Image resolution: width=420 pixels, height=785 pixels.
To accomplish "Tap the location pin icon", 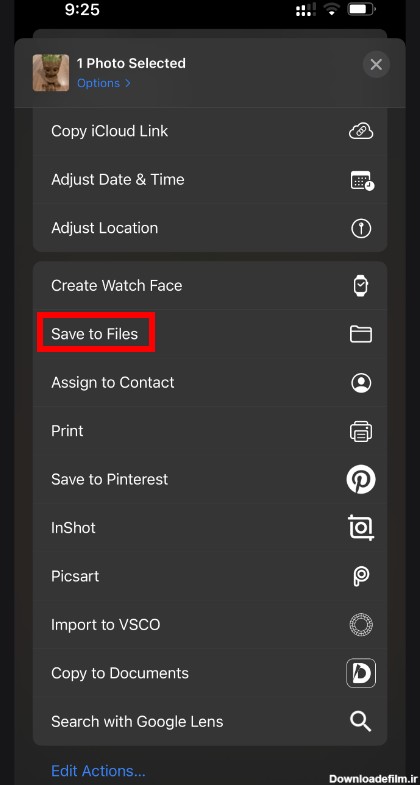I will [361, 228].
